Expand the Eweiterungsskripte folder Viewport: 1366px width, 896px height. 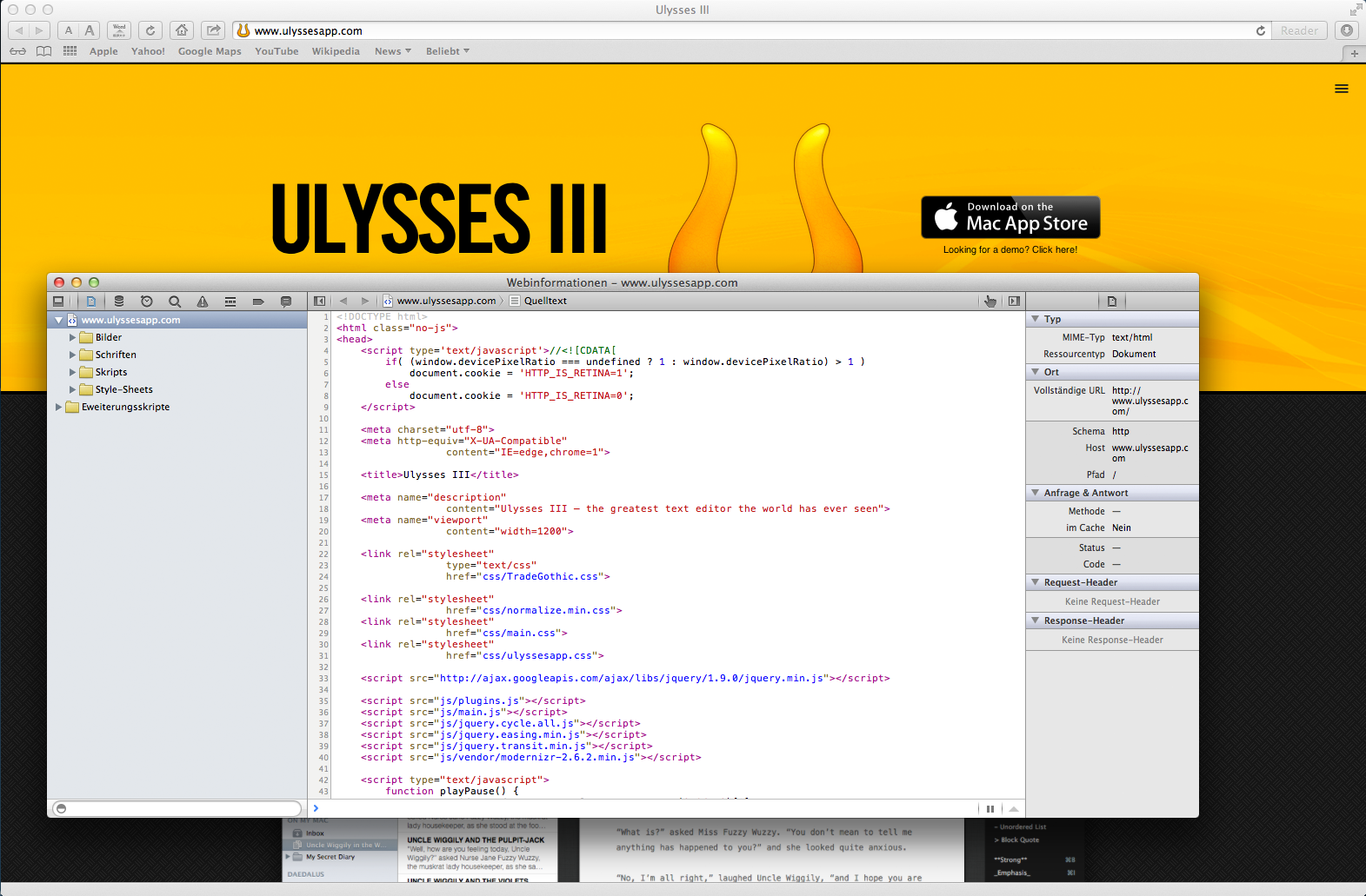point(59,407)
